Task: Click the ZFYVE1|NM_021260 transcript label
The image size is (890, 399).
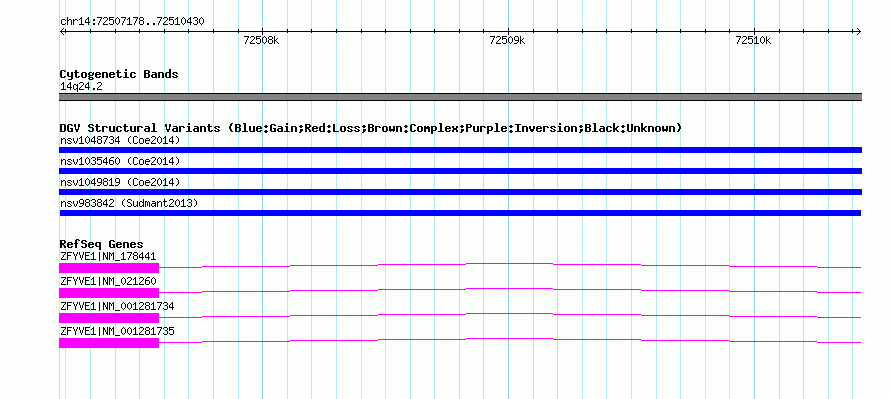Action: pos(108,281)
